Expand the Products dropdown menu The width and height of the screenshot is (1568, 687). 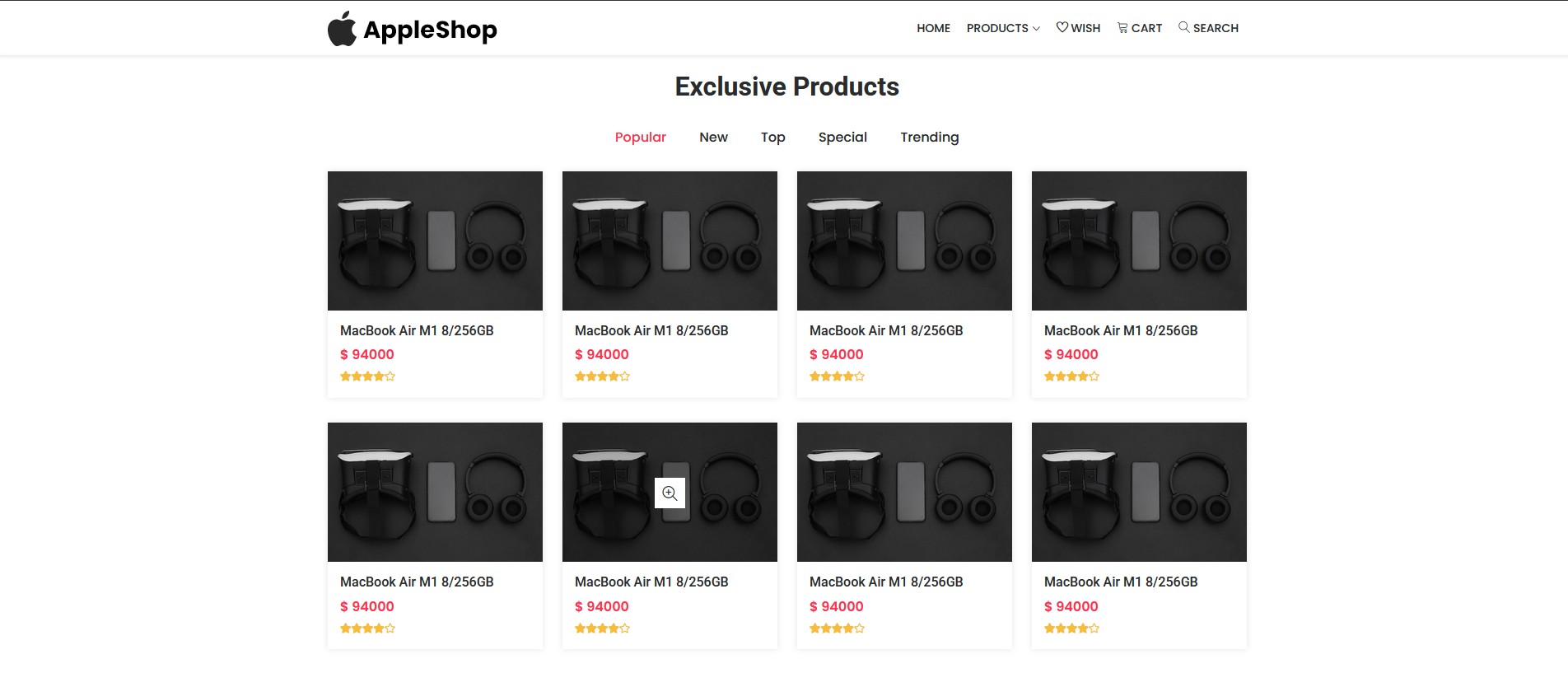(x=1003, y=28)
